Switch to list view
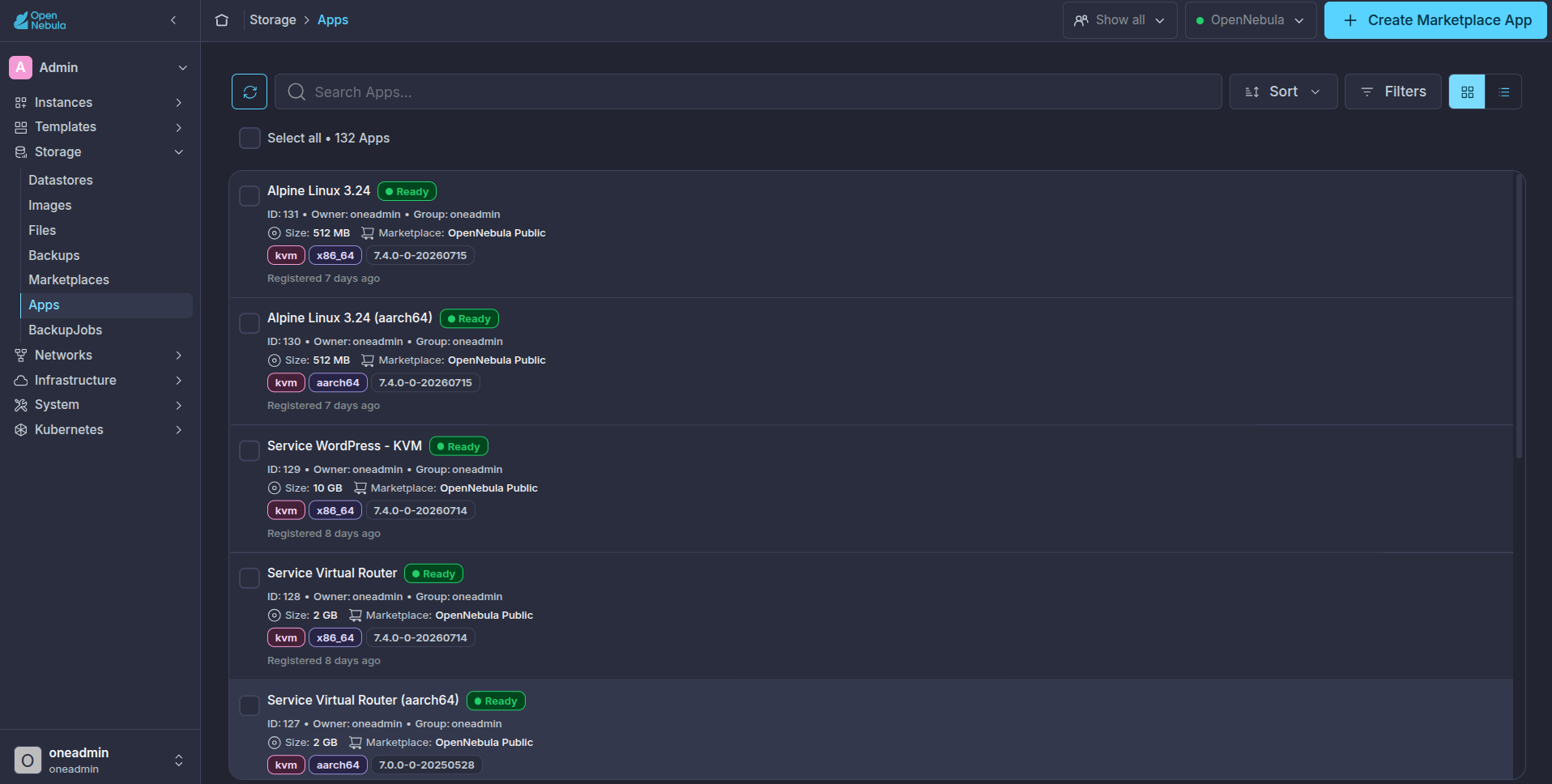The height and width of the screenshot is (784, 1552). 1503,92
